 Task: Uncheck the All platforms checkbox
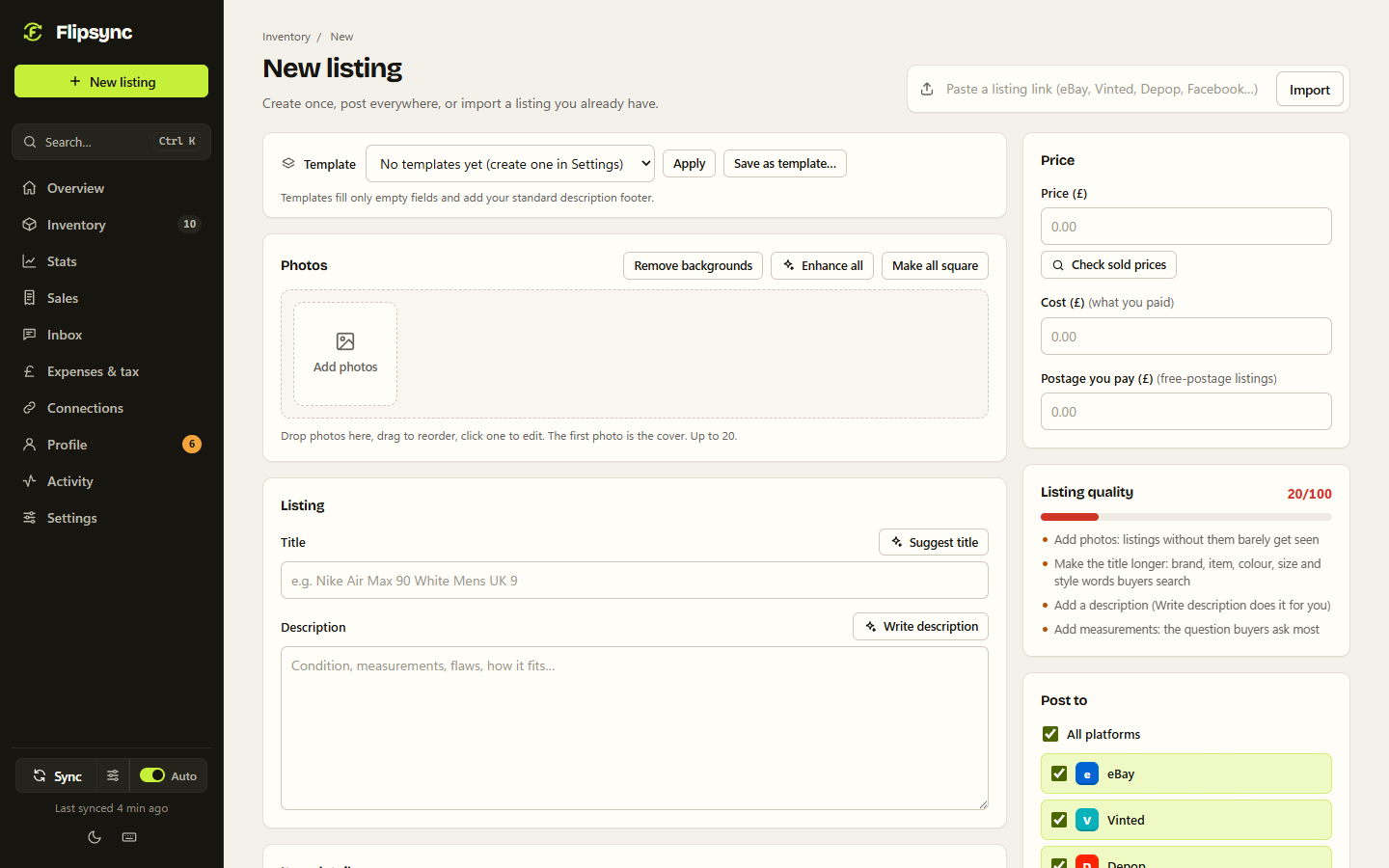[x=1050, y=734]
